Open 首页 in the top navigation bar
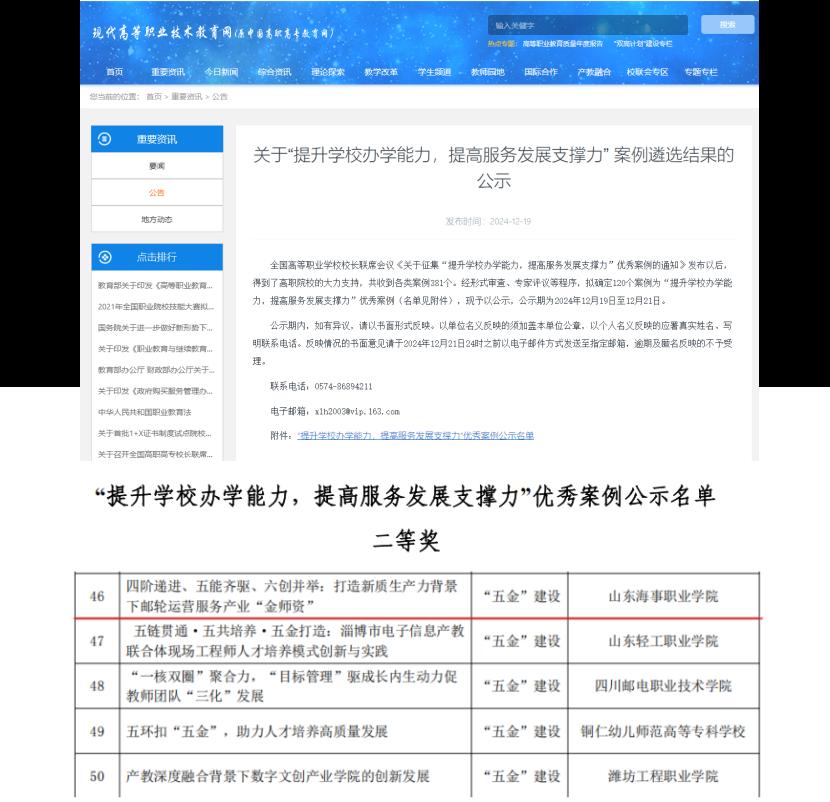 (115, 72)
